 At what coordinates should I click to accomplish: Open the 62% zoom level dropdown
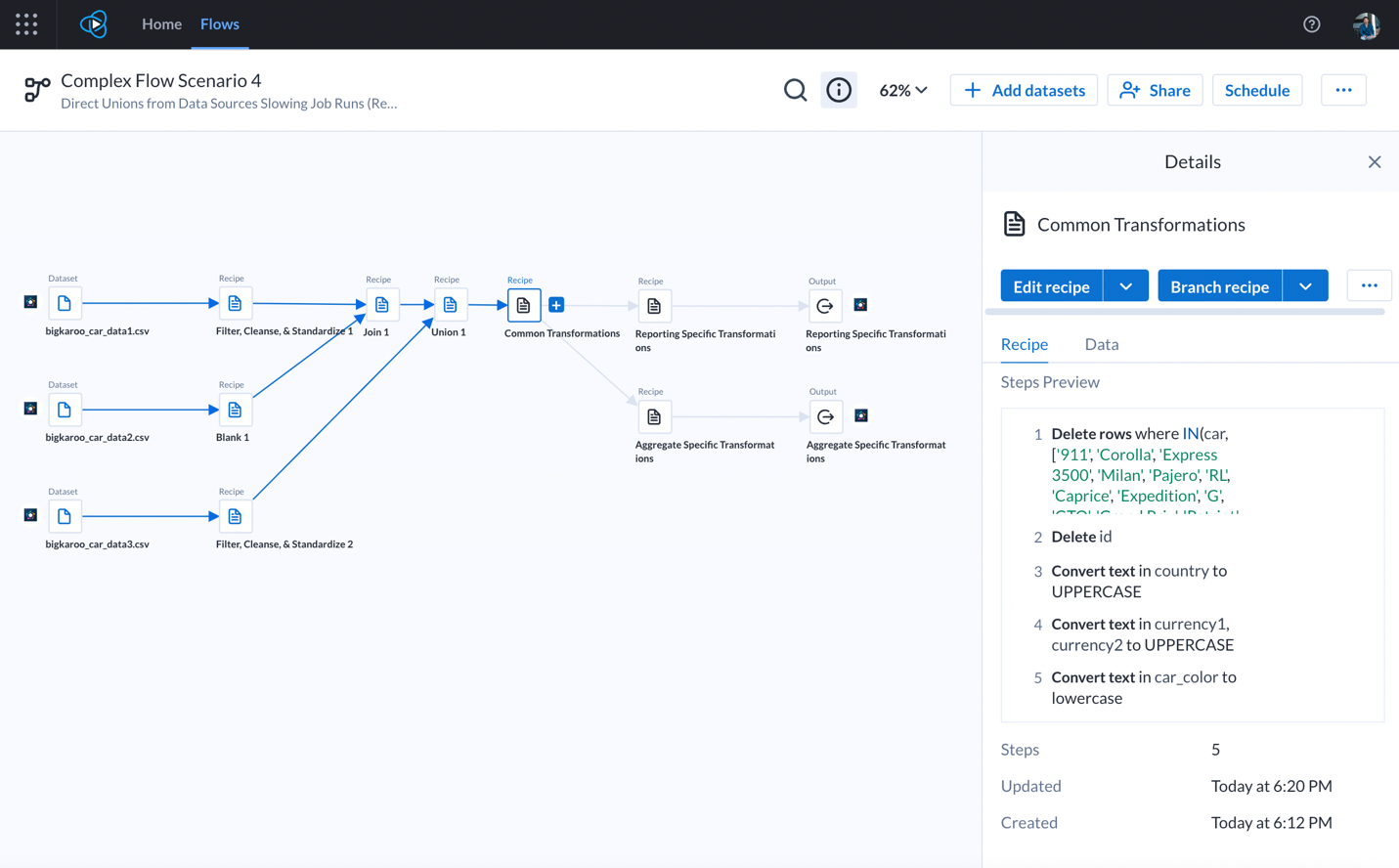click(x=903, y=90)
